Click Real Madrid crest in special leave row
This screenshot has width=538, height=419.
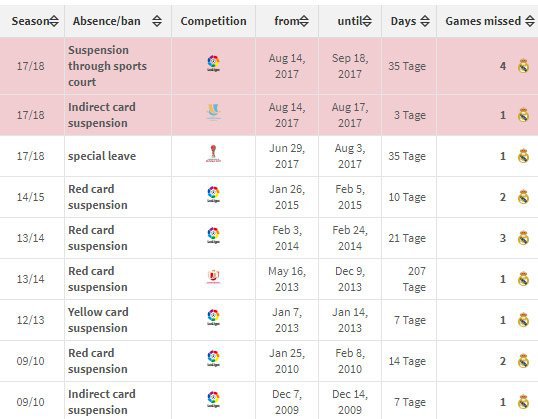point(523,156)
